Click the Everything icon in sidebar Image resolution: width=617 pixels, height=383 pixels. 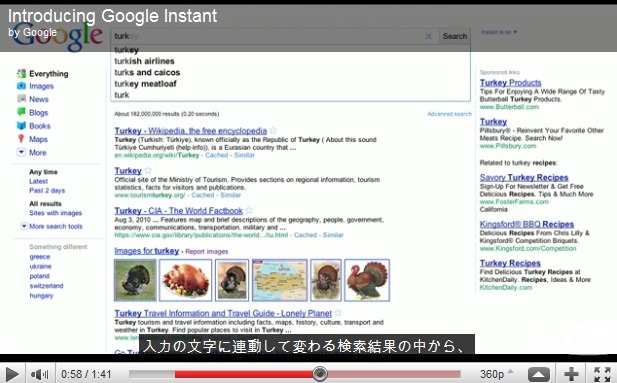coord(21,73)
